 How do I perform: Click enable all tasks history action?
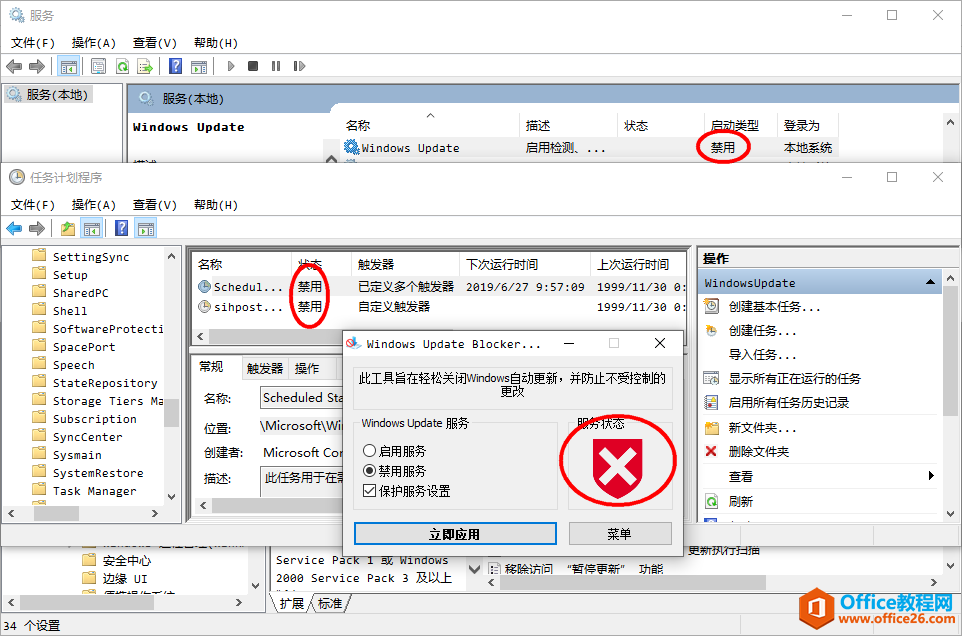pyautogui.click(x=789, y=403)
